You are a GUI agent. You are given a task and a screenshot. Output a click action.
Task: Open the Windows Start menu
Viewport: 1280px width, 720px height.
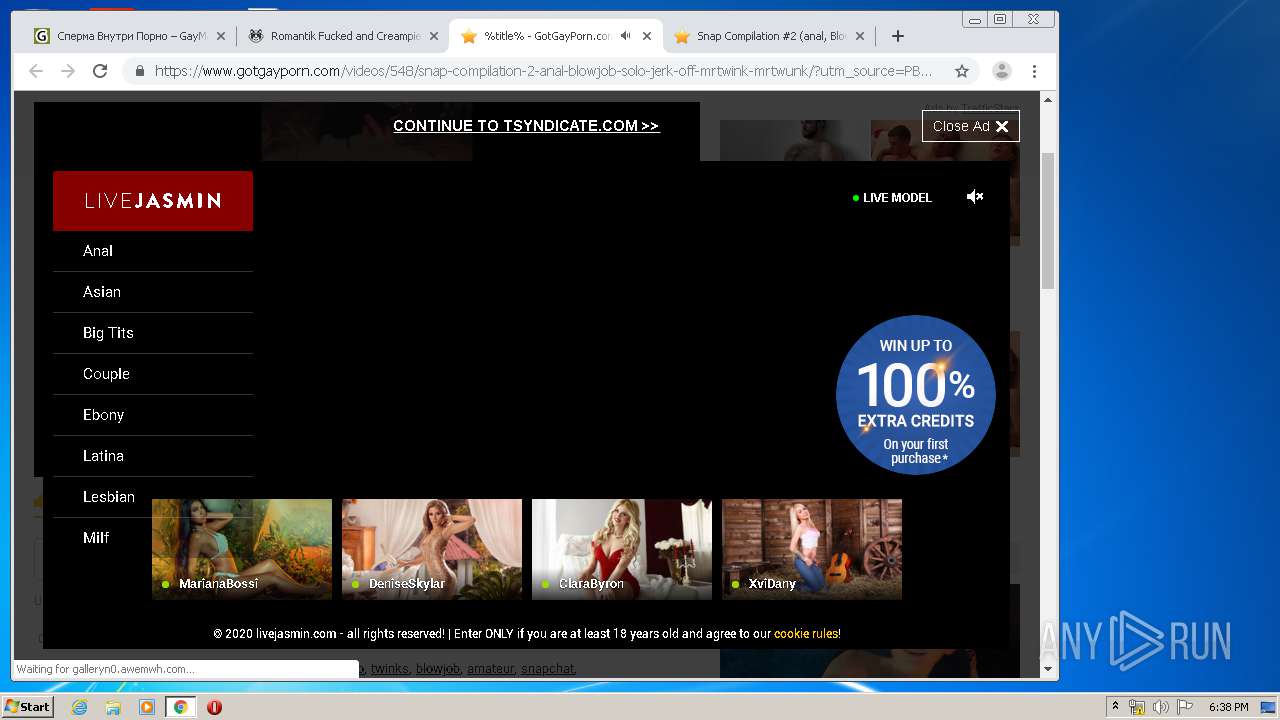click(x=28, y=707)
